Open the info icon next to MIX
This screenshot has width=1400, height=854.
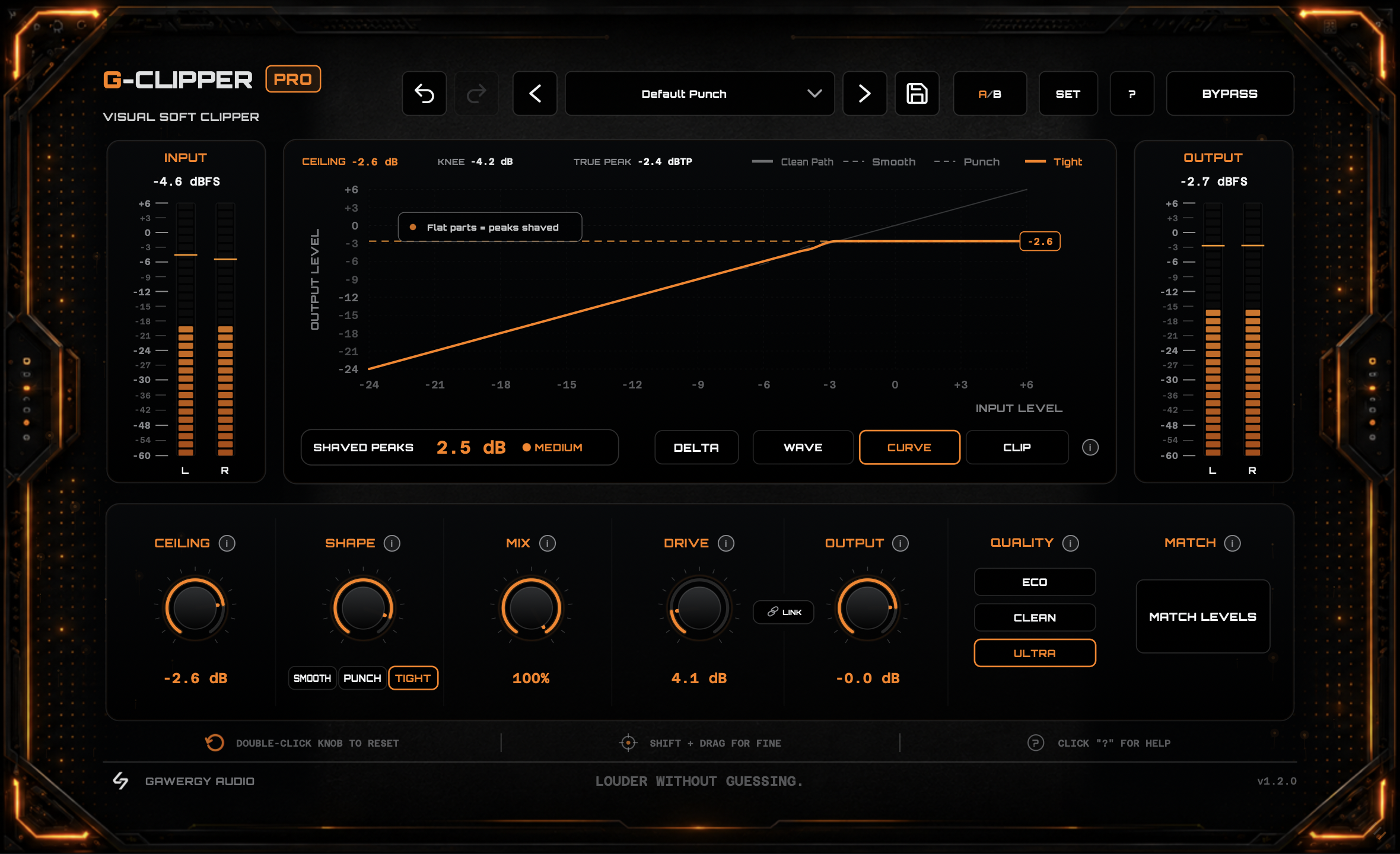coord(548,543)
